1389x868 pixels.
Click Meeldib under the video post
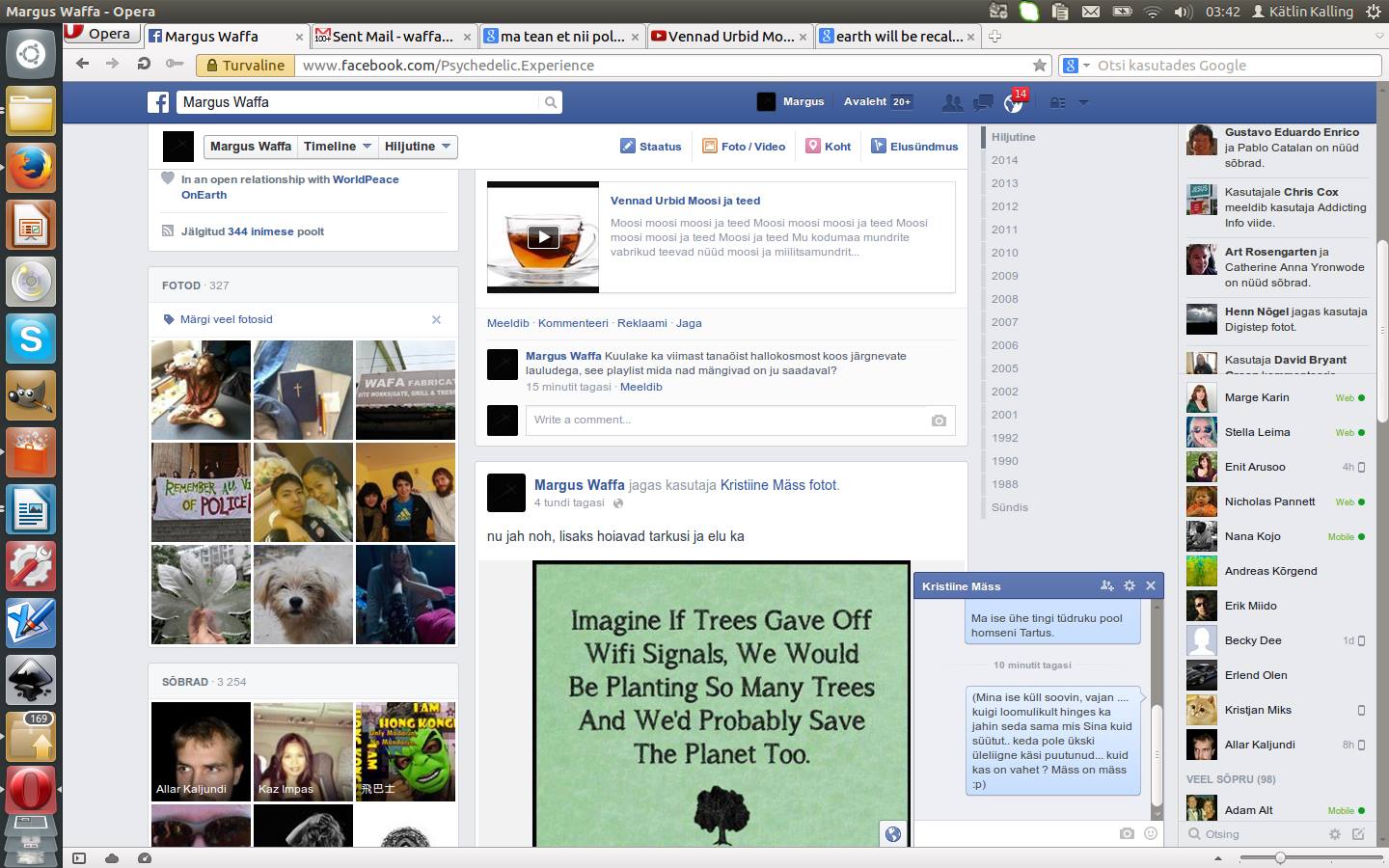pyautogui.click(x=508, y=323)
